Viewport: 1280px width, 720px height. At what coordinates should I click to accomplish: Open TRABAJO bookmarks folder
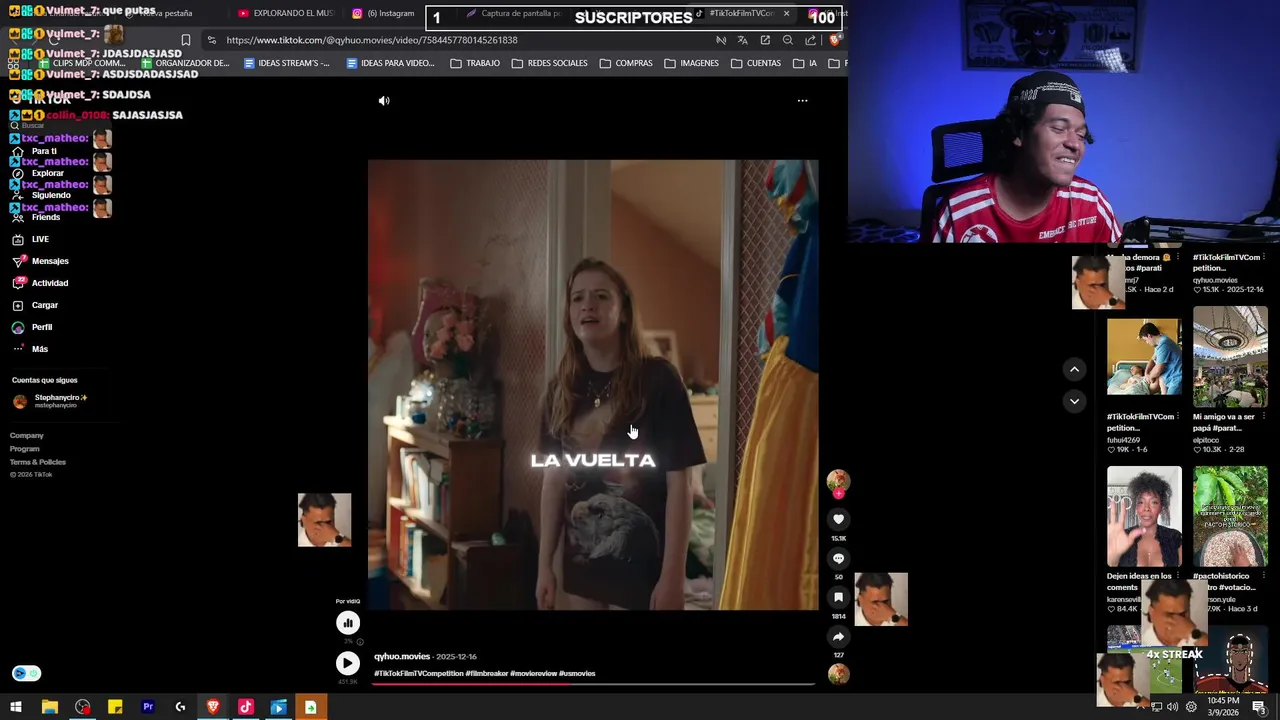pos(475,63)
